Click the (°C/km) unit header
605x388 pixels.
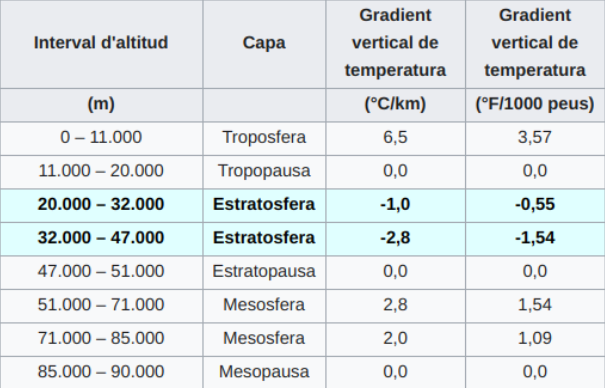pos(395,105)
